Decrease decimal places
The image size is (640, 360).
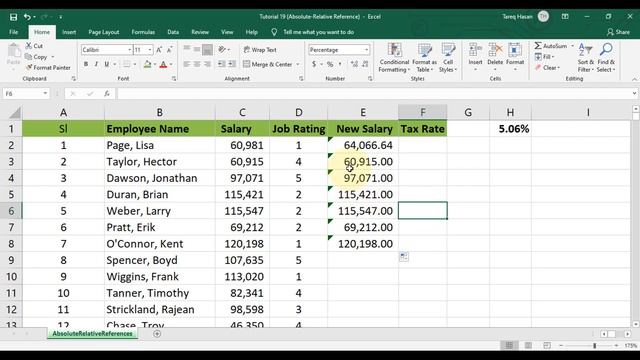[x=365, y=64]
